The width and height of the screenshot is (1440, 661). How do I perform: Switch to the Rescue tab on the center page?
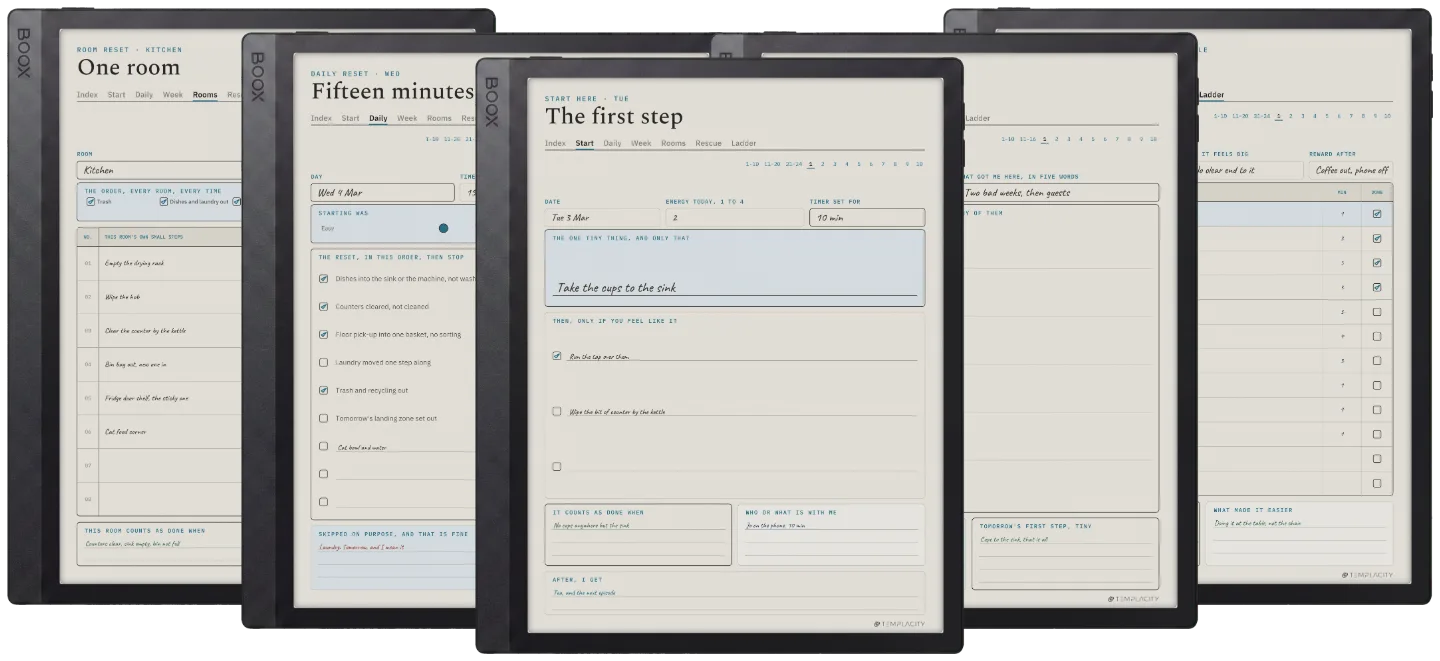click(708, 143)
